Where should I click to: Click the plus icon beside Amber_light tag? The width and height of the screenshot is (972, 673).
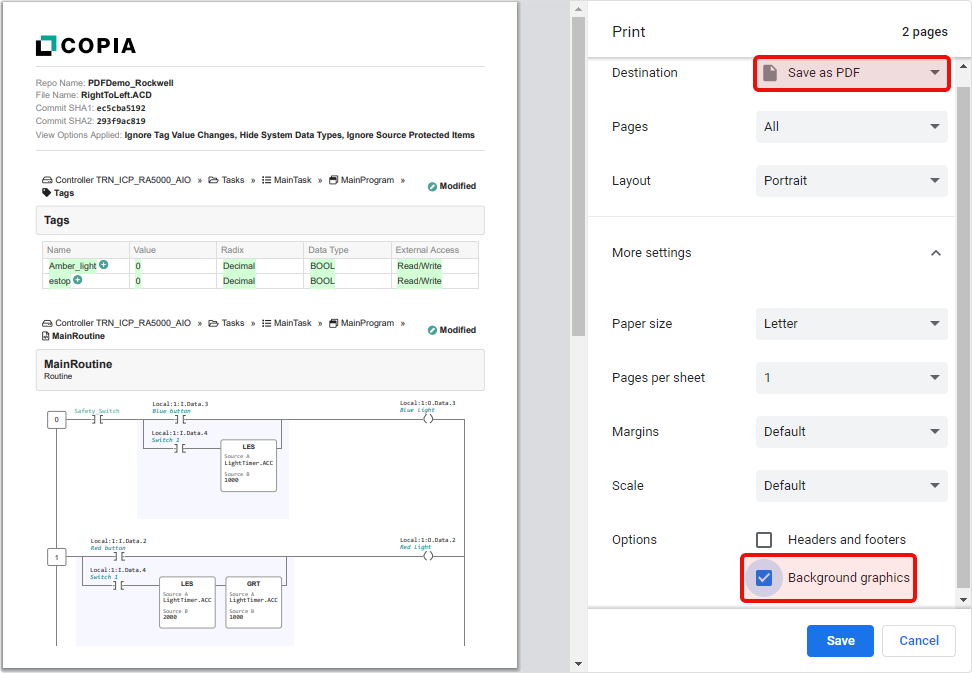click(x=104, y=265)
